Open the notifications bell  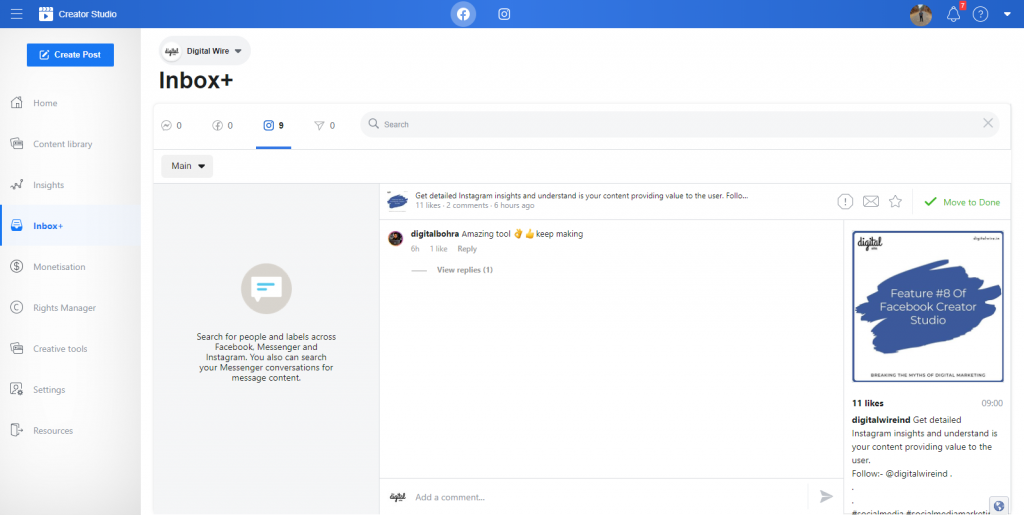pyautogui.click(x=953, y=14)
